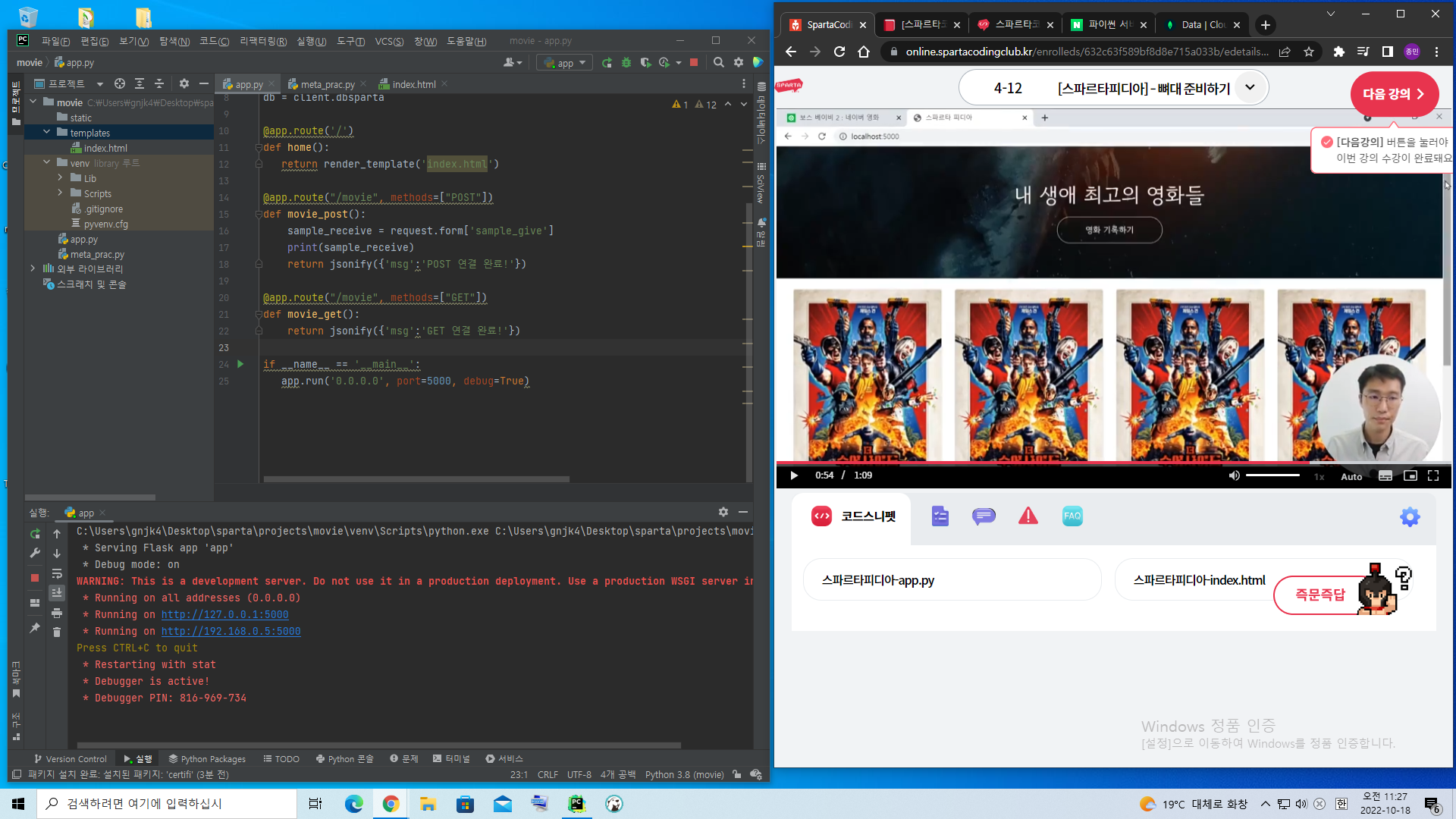Image resolution: width=1456 pixels, height=819 pixels.
Task: Toggle soft-wrap in Run console
Action: pyautogui.click(x=57, y=573)
